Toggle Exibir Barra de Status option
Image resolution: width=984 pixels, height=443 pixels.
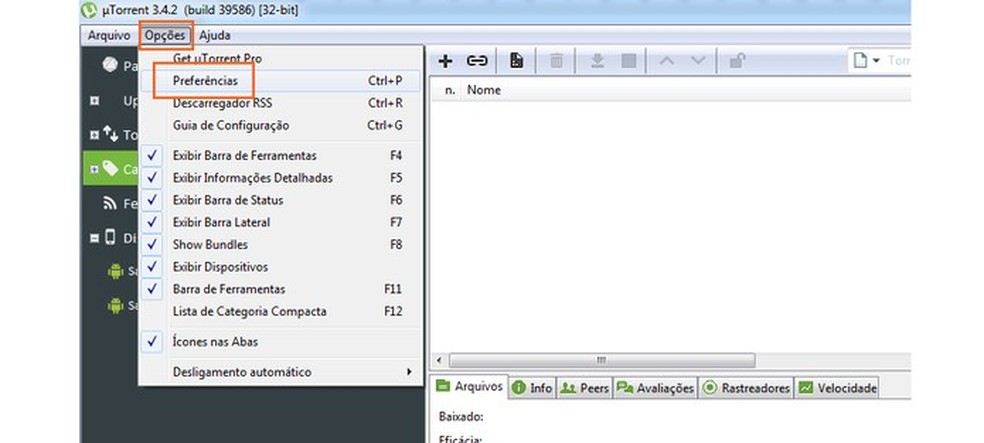(281, 200)
